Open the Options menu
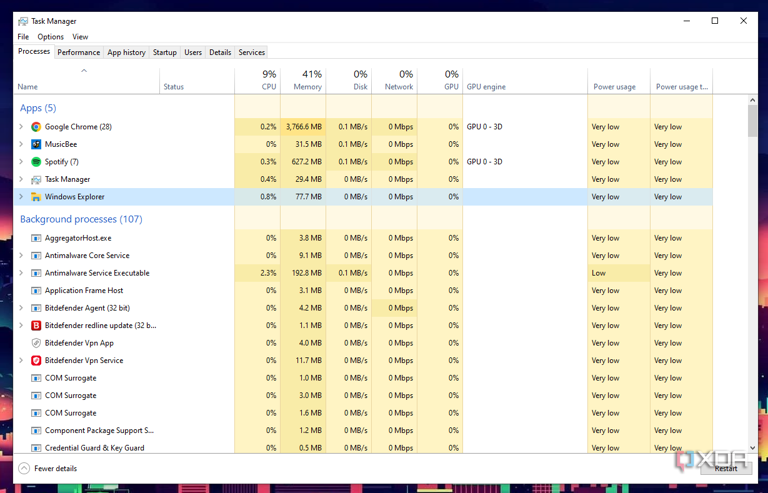The width and height of the screenshot is (768, 493). click(50, 37)
